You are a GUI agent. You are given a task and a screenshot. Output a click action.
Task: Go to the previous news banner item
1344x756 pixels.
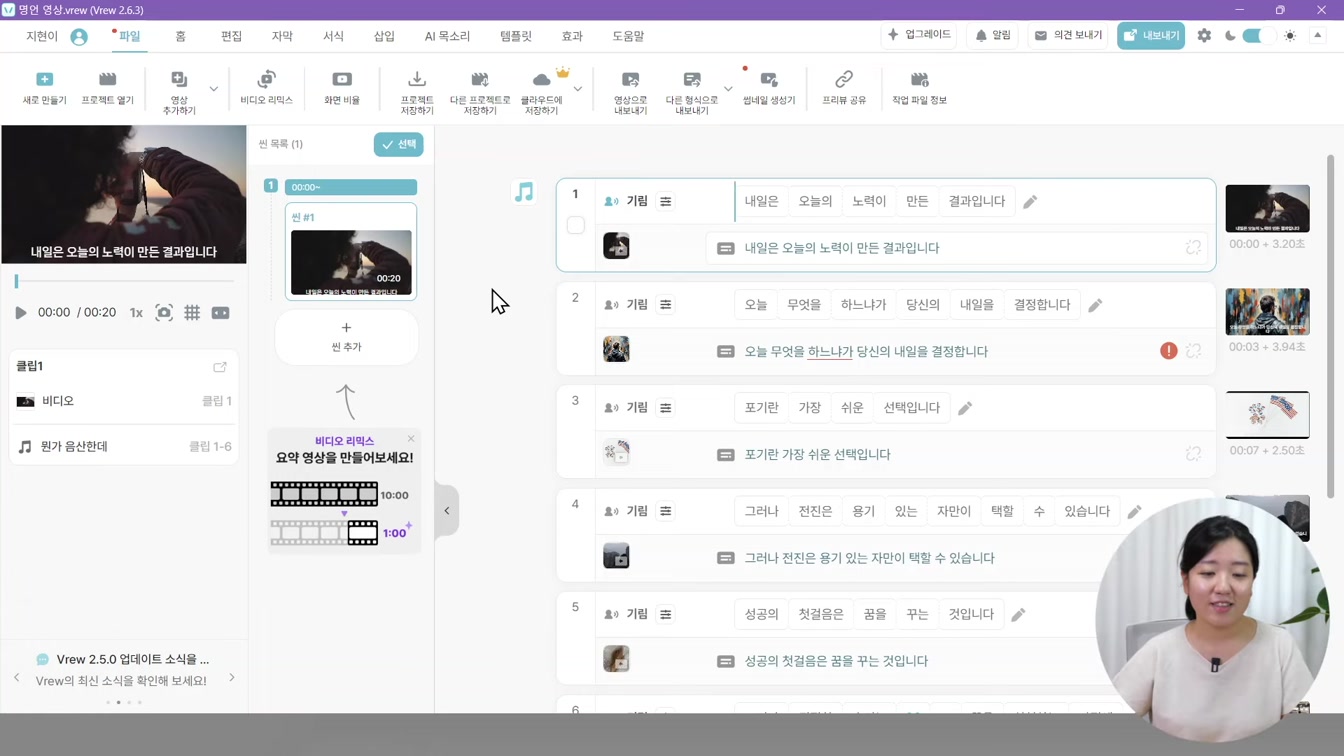click(x=17, y=678)
